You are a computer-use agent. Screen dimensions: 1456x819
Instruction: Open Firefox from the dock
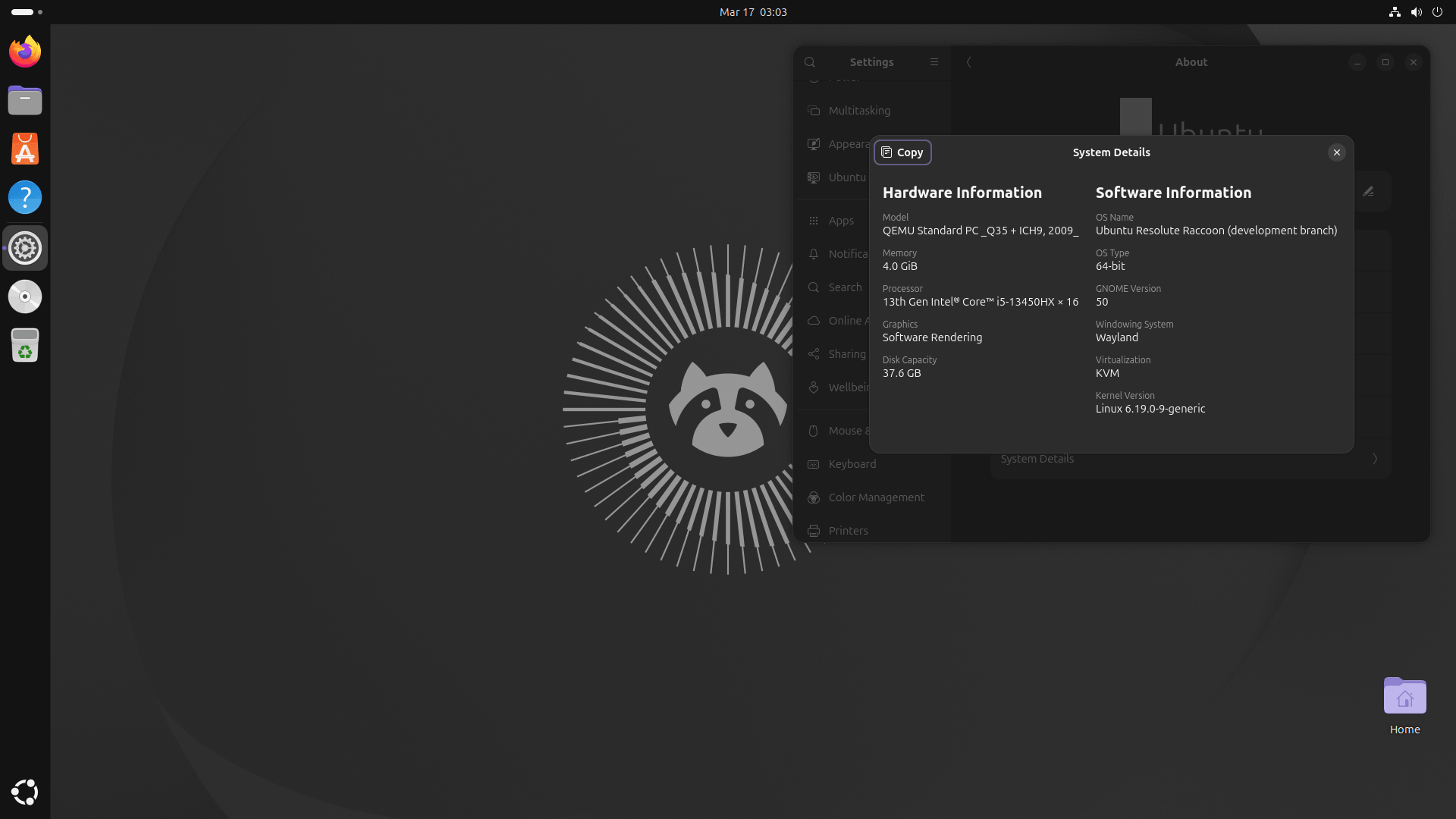(24, 51)
